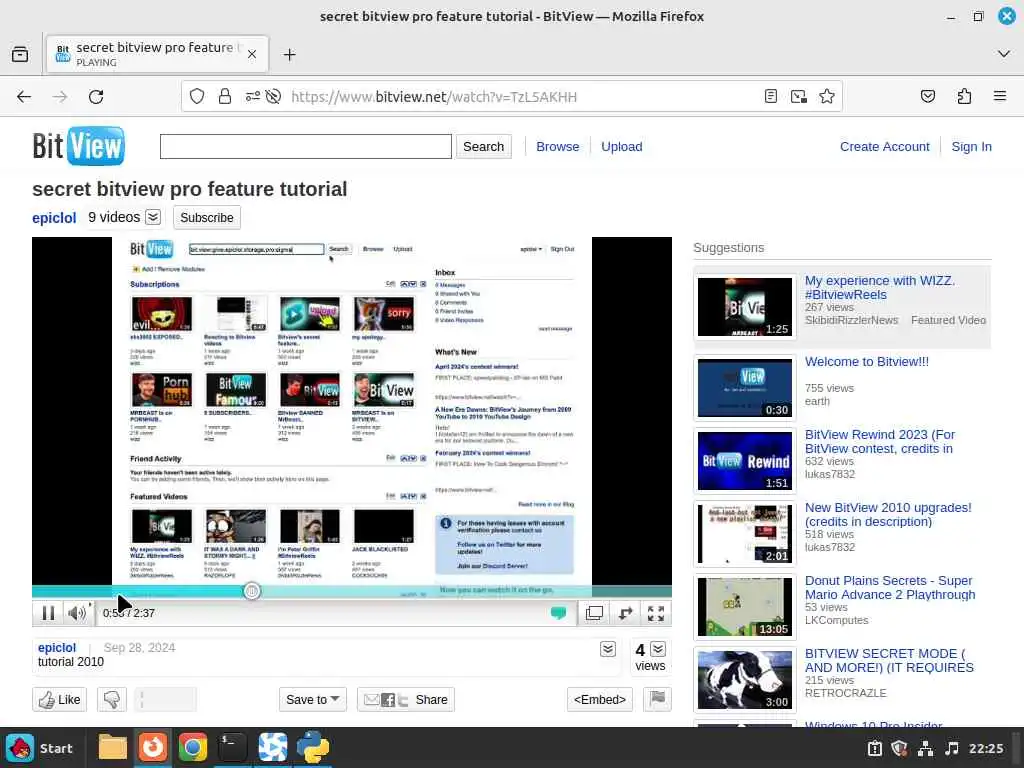Open 'New BitView 2010 upgrades!' link
The height and width of the screenshot is (768, 1024).
click(x=888, y=515)
